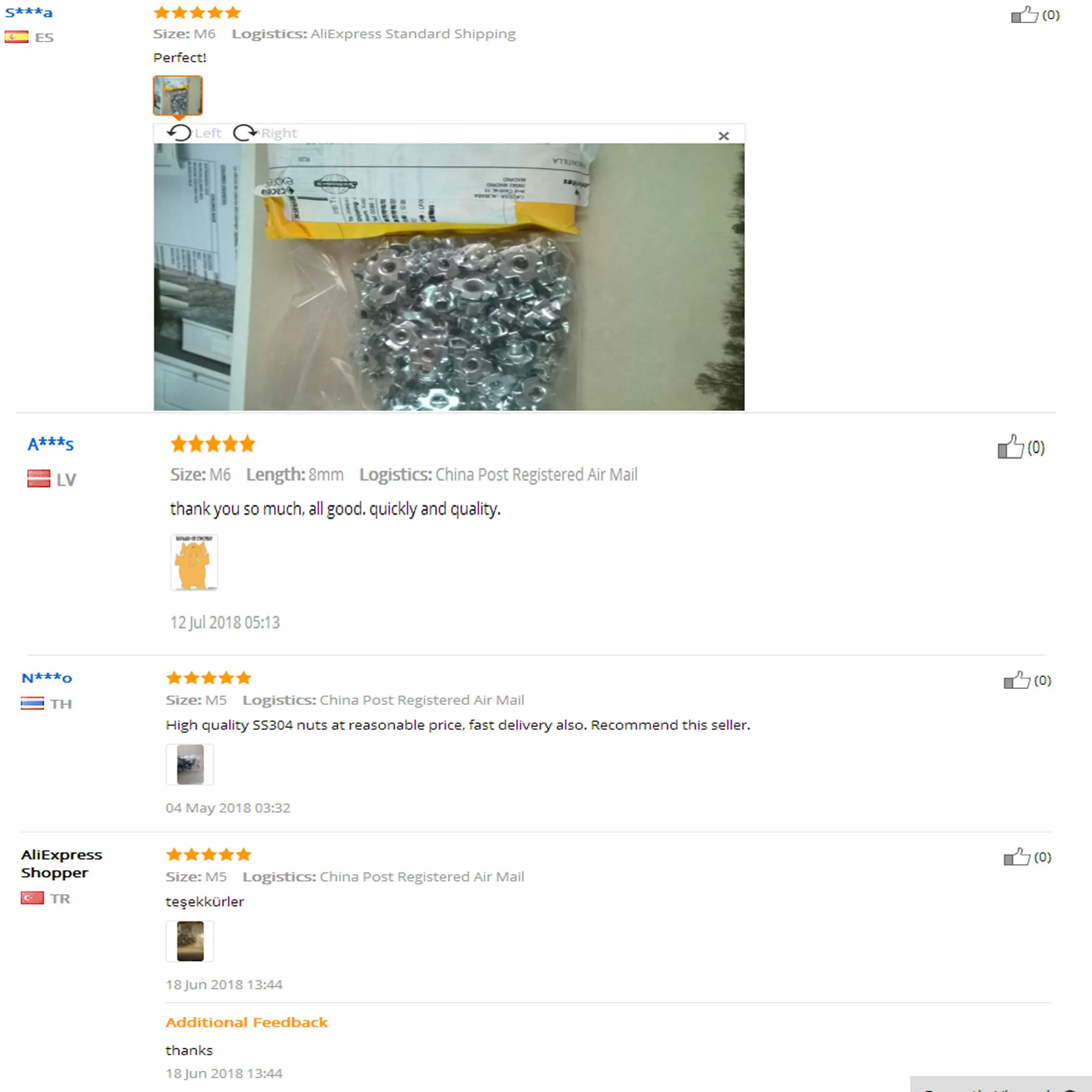Click the Spain flag icon next to ES
Viewport: 1092px width, 1092px height.
[16, 37]
